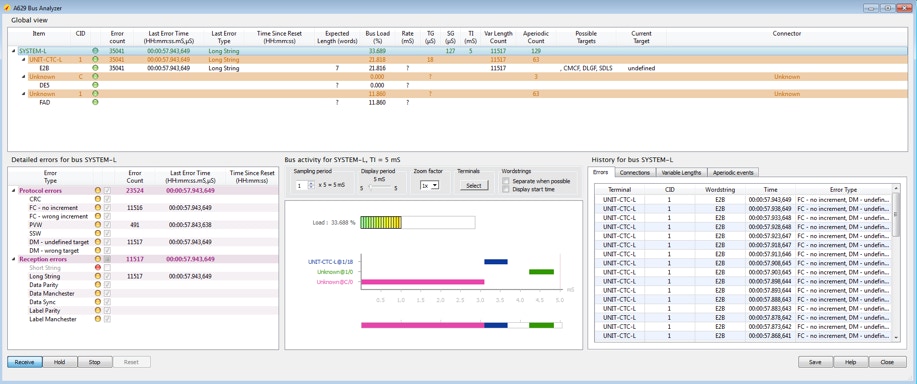Click orange icon next to Data Parity
The image size is (917, 384).
click(98, 285)
